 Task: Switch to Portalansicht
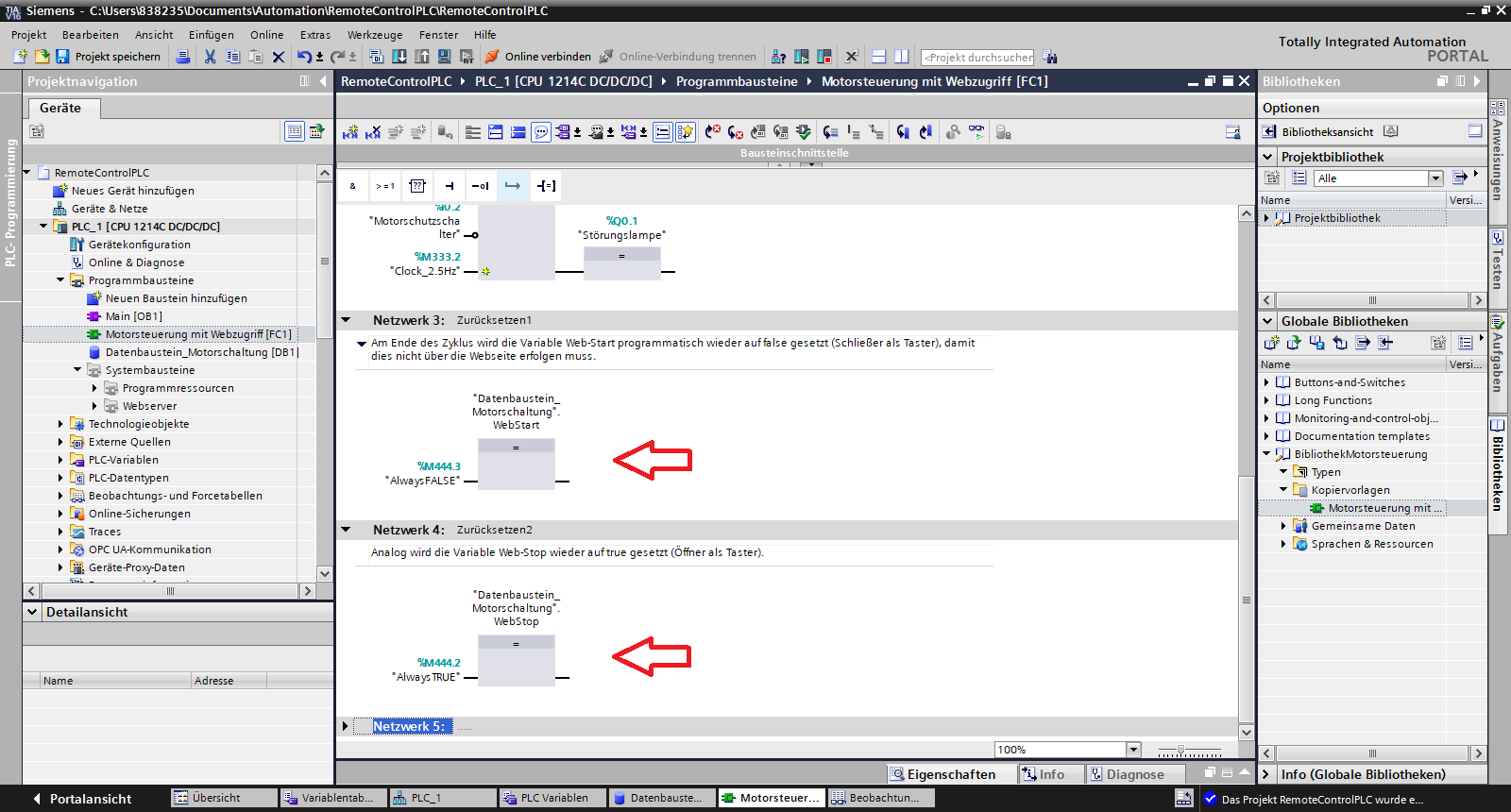click(x=82, y=799)
